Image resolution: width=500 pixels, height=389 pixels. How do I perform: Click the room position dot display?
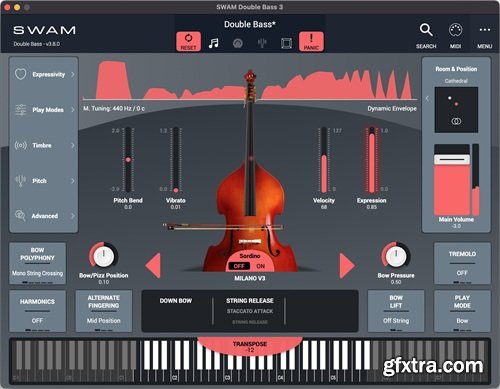tap(456, 110)
